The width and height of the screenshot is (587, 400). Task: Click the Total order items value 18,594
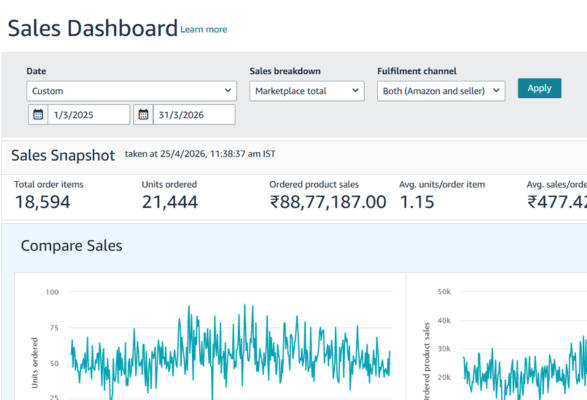(42, 202)
